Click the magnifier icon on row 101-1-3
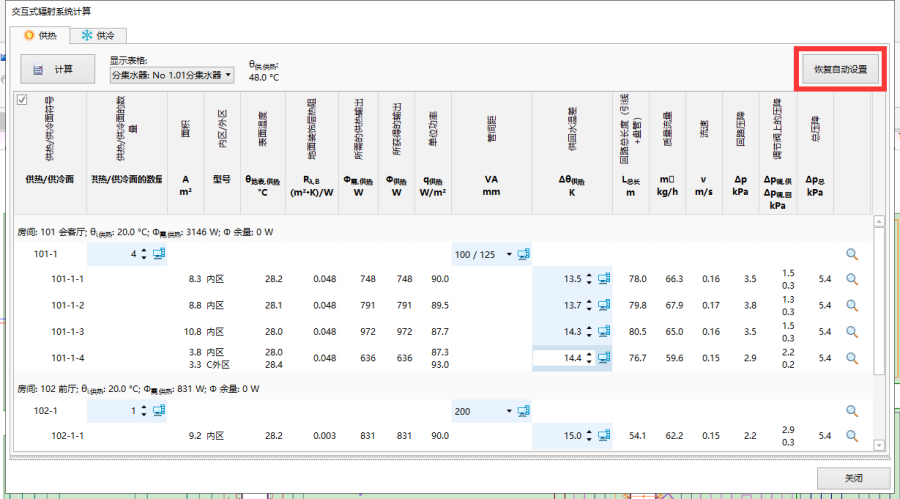The height and width of the screenshot is (499, 900). tap(852, 332)
